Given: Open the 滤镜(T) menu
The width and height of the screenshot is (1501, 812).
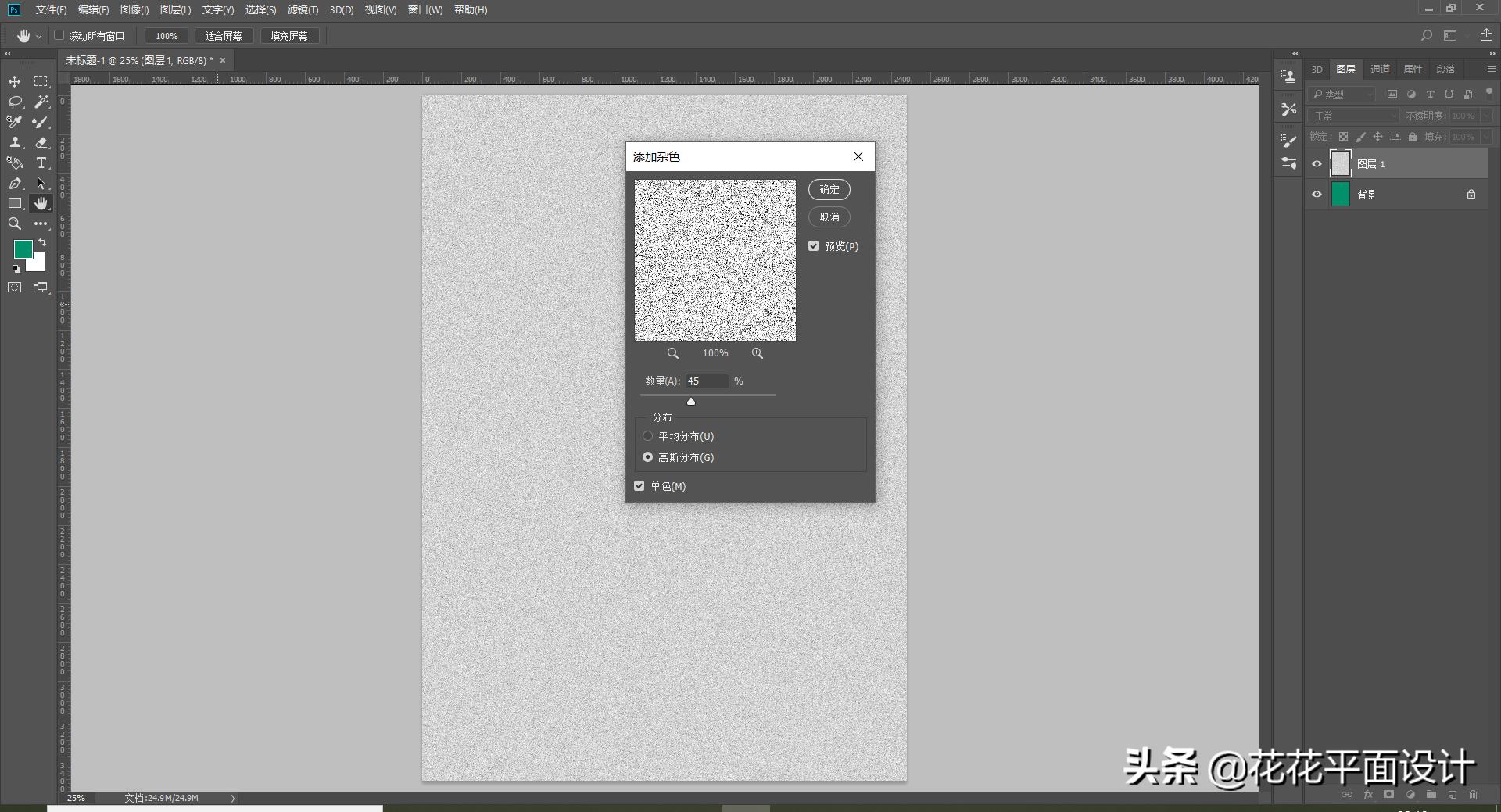Looking at the screenshot, I should point(303,10).
